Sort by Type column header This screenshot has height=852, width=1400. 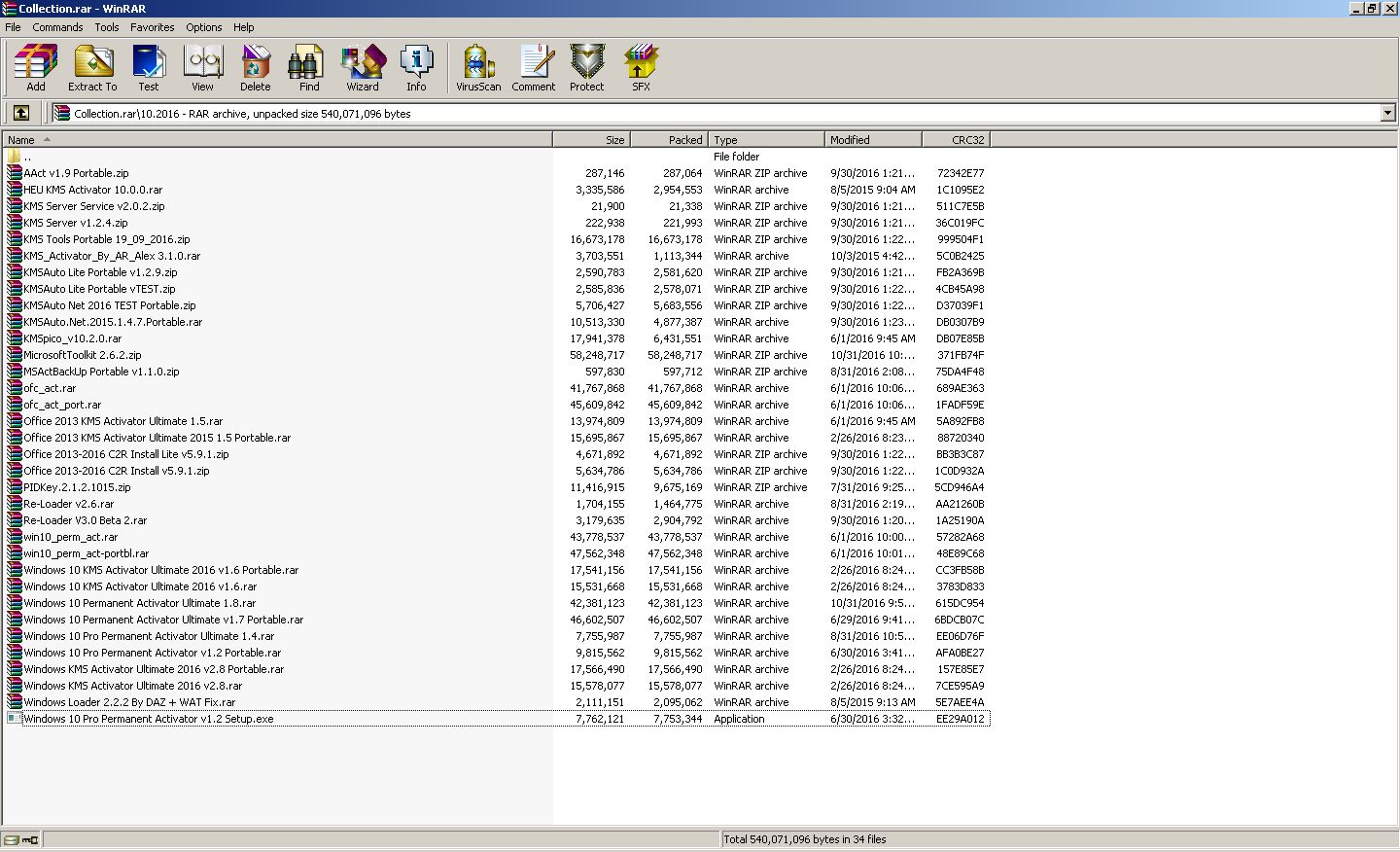pos(767,140)
